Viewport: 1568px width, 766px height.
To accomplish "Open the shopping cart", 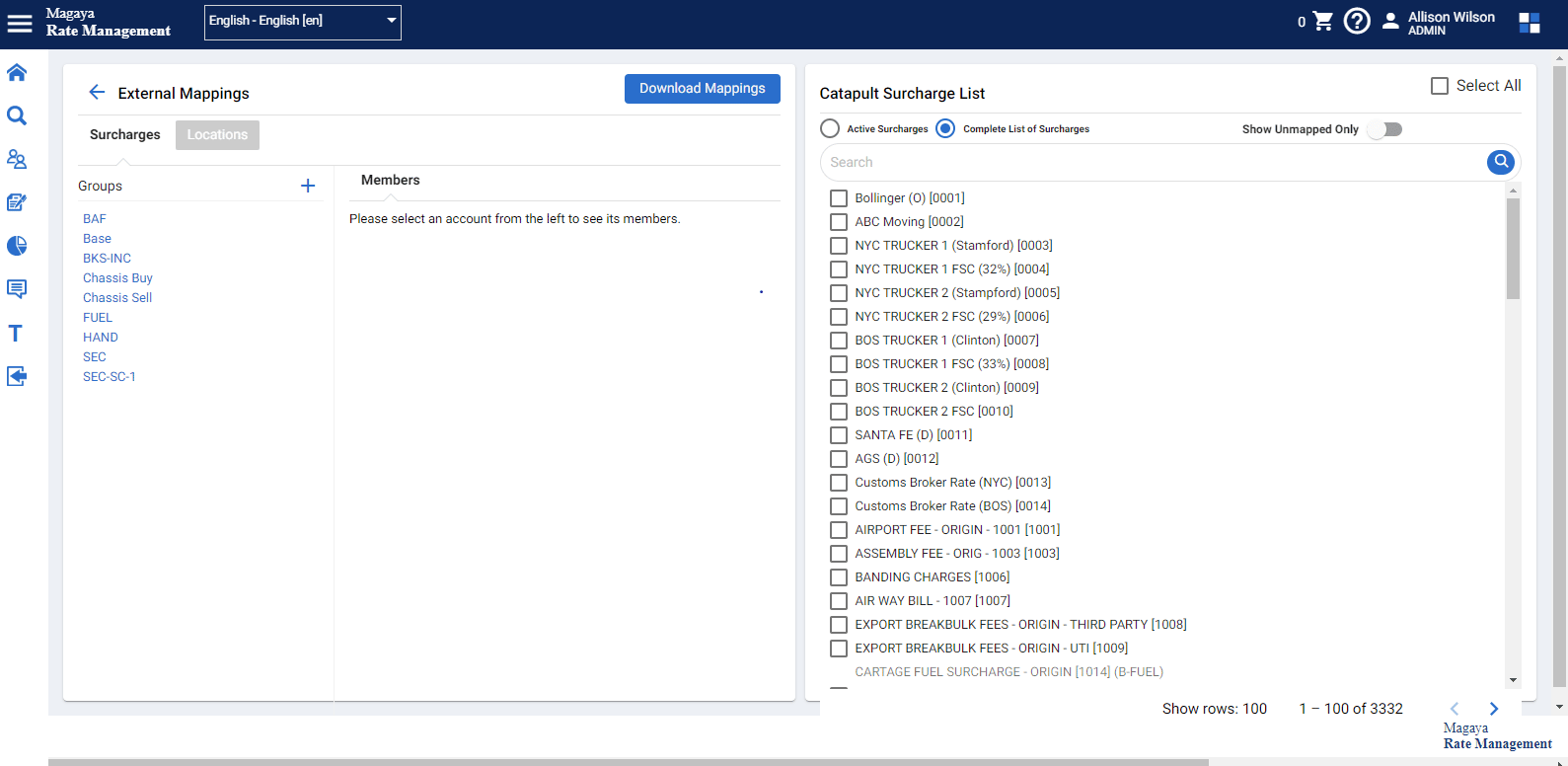I will (1323, 21).
